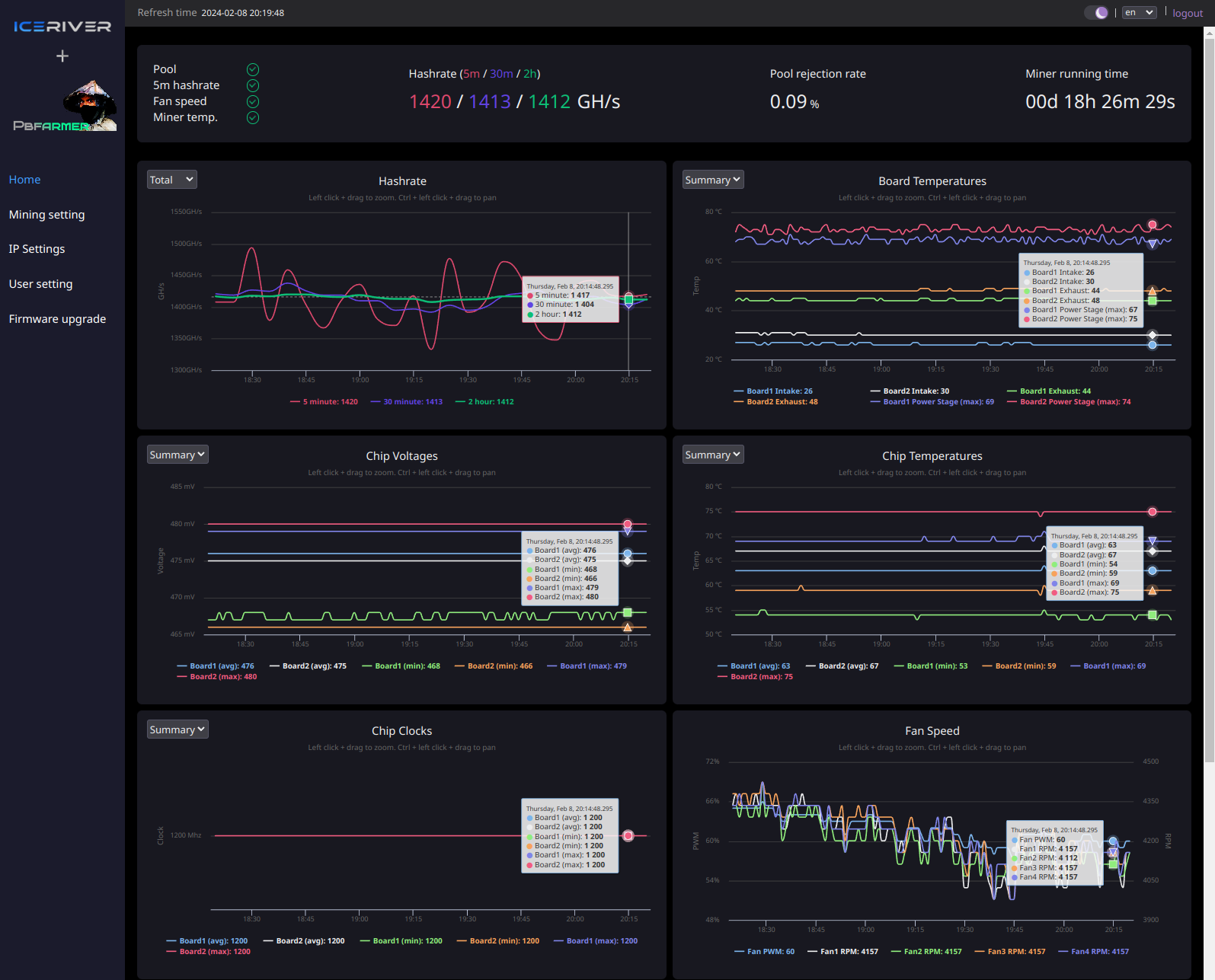
Task: Click the PBFarmer avatar image
Action: coord(66,106)
